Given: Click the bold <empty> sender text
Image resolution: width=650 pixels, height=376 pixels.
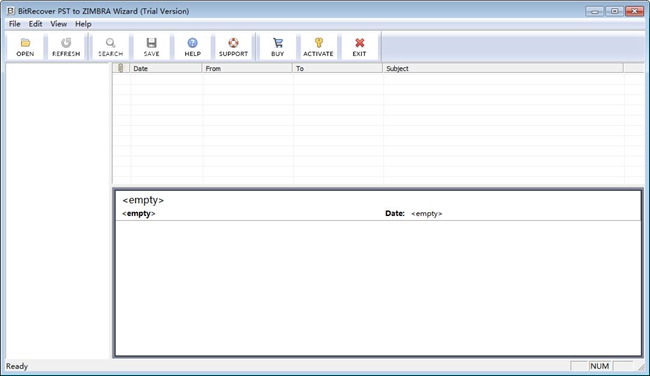Looking at the screenshot, I should (x=138, y=213).
